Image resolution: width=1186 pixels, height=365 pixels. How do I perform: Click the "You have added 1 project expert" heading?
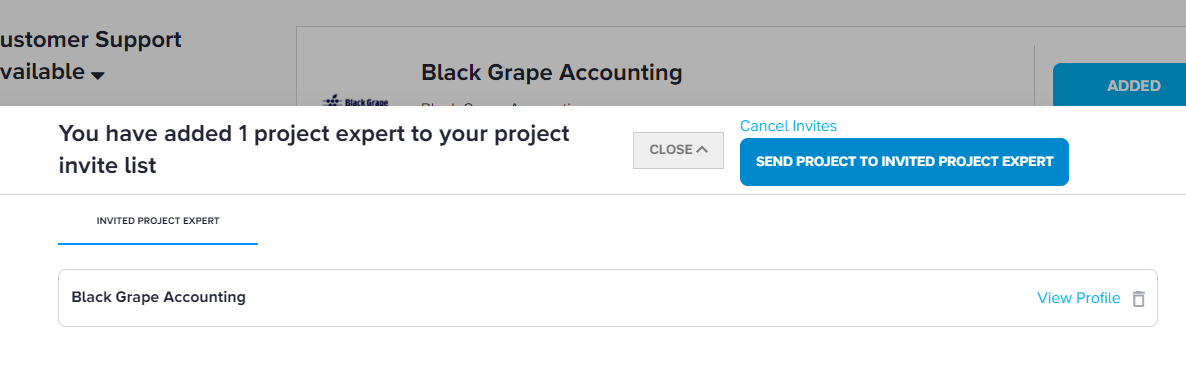click(x=314, y=134)
